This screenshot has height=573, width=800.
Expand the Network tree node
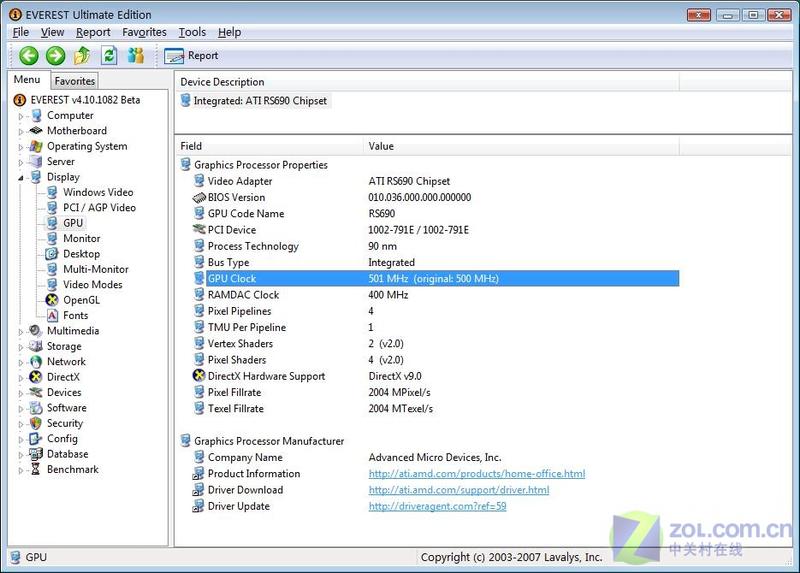[21, 363]
